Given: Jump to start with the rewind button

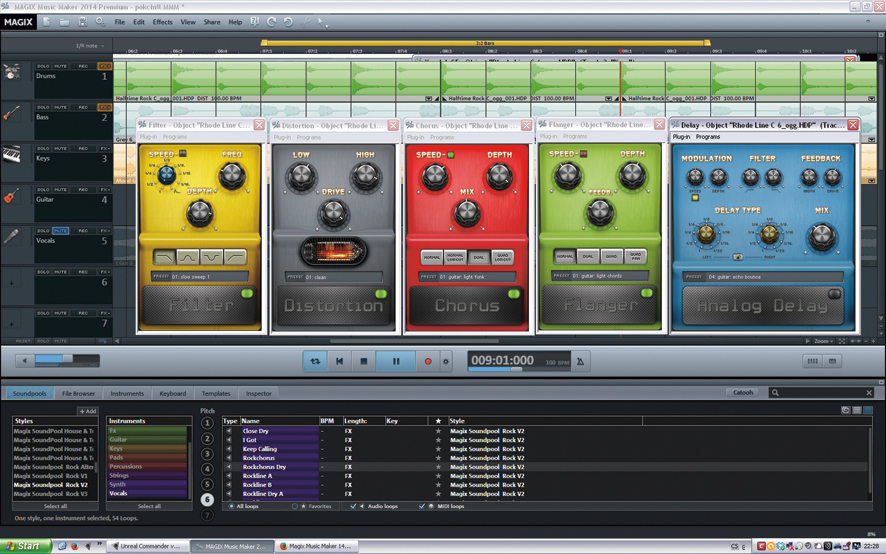Looking at the screenshot, I should (x=340, y=361).
